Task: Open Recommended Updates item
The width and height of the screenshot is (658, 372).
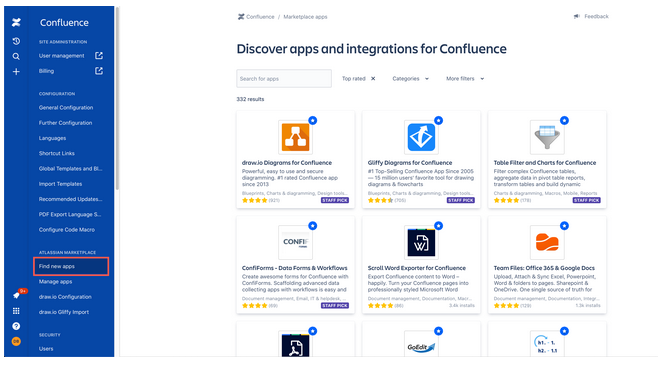Action: (x=70, y=199)
